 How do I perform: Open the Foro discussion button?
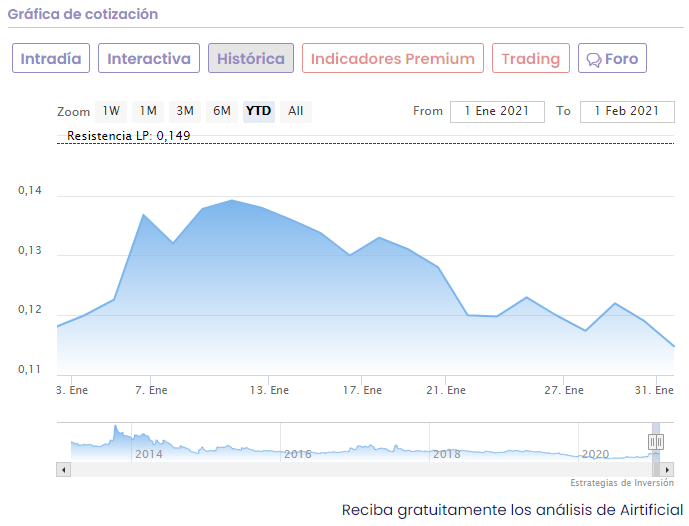[x=612, y=58]
